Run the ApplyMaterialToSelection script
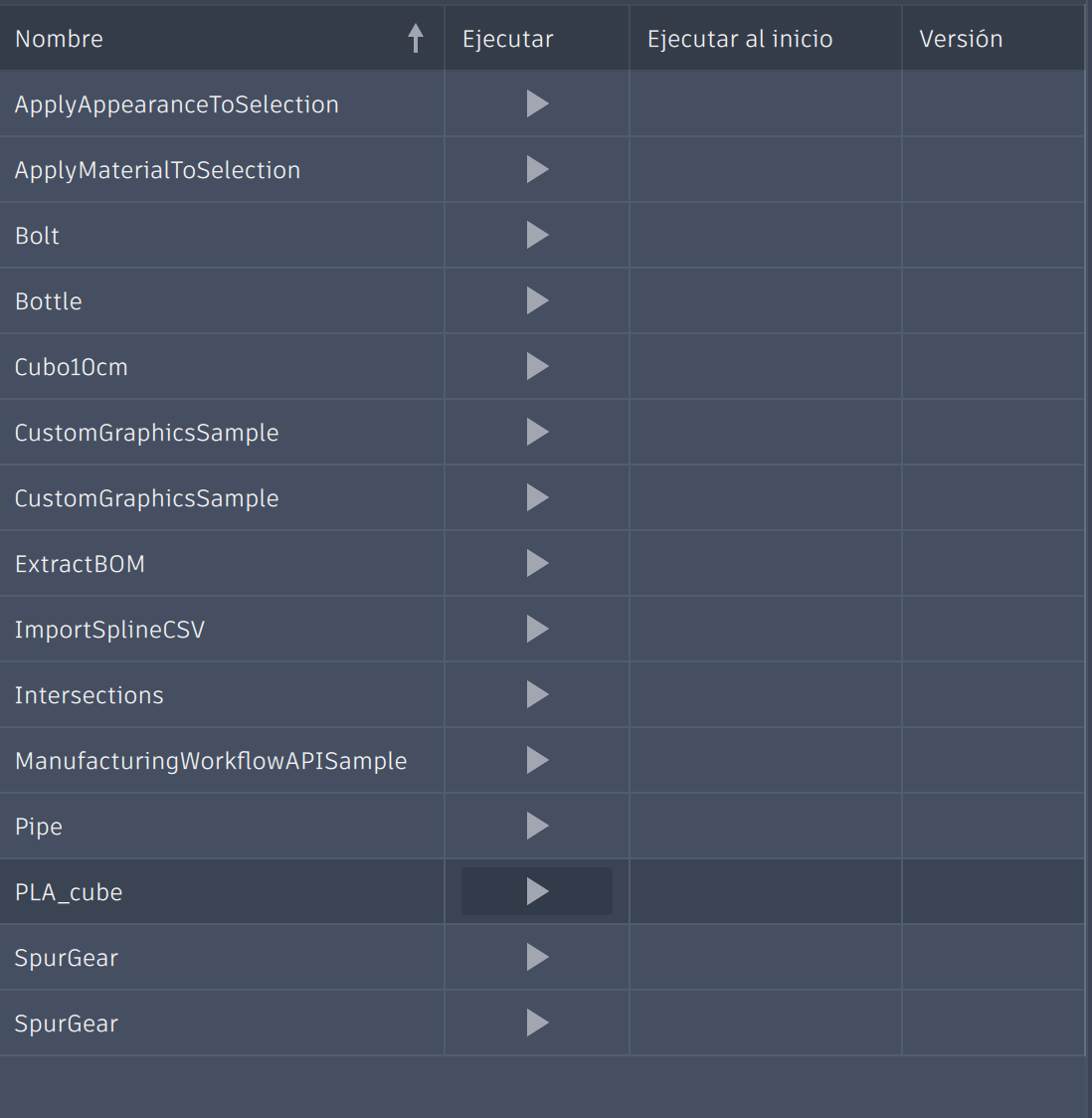Screen dimensions: 1092x1118 (537, 169)
